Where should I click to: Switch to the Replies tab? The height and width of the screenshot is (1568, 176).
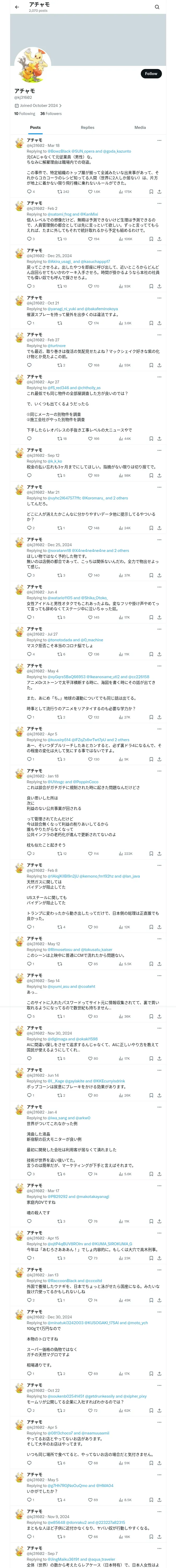click(87, 128)
